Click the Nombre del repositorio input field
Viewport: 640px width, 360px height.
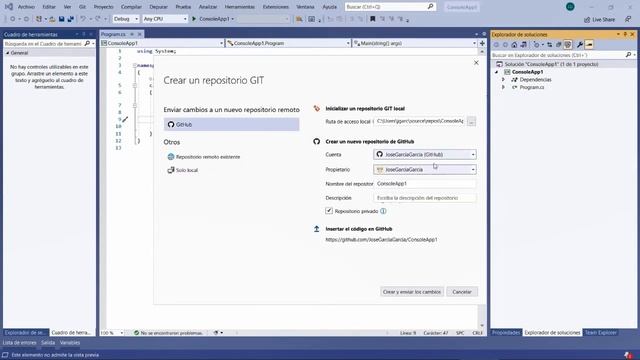click(424, 184)
